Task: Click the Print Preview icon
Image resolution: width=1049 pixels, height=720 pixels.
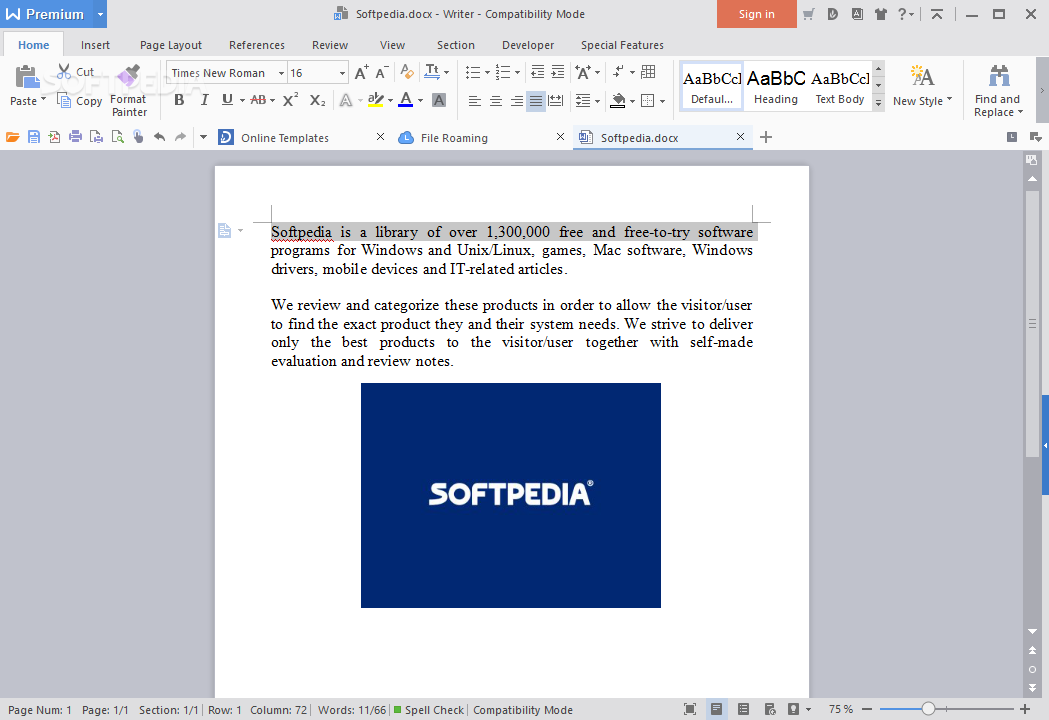Action: pos(116,137)
